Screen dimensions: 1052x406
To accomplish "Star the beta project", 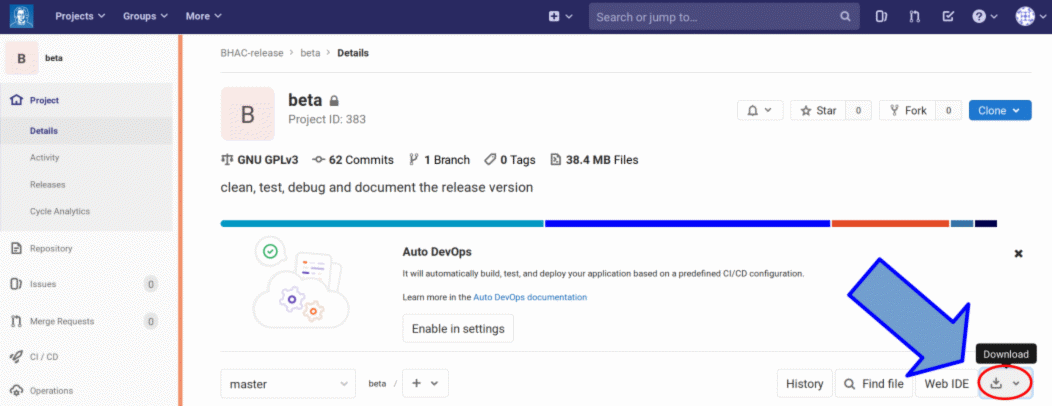I will (819, 111).
